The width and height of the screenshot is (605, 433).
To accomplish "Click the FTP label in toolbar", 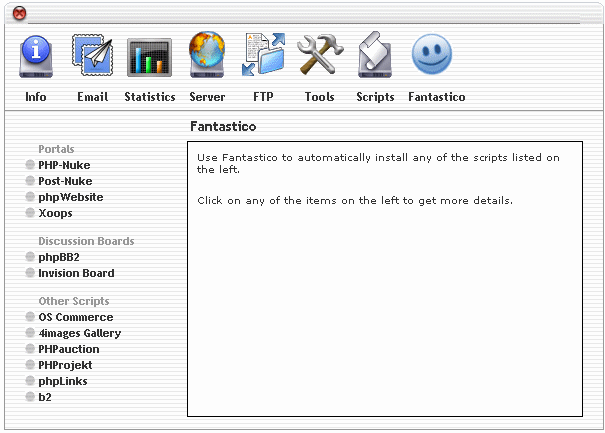I will pyautogui.click(x=263, y=97).
